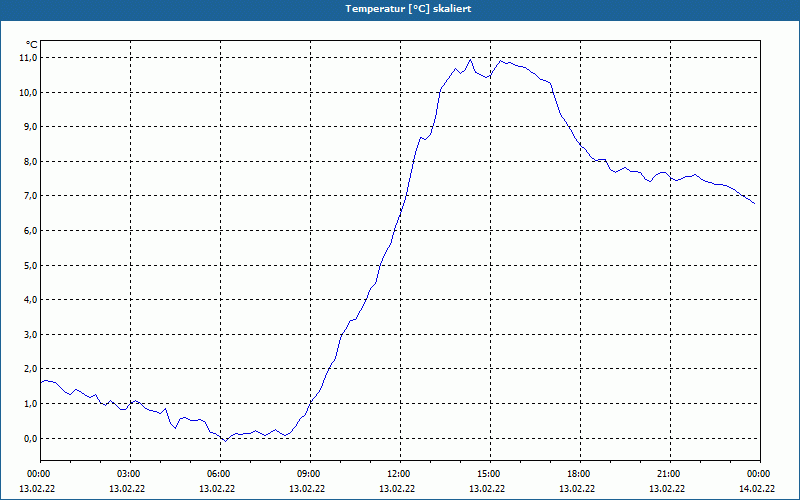Click the 06:00 time label

217,474
